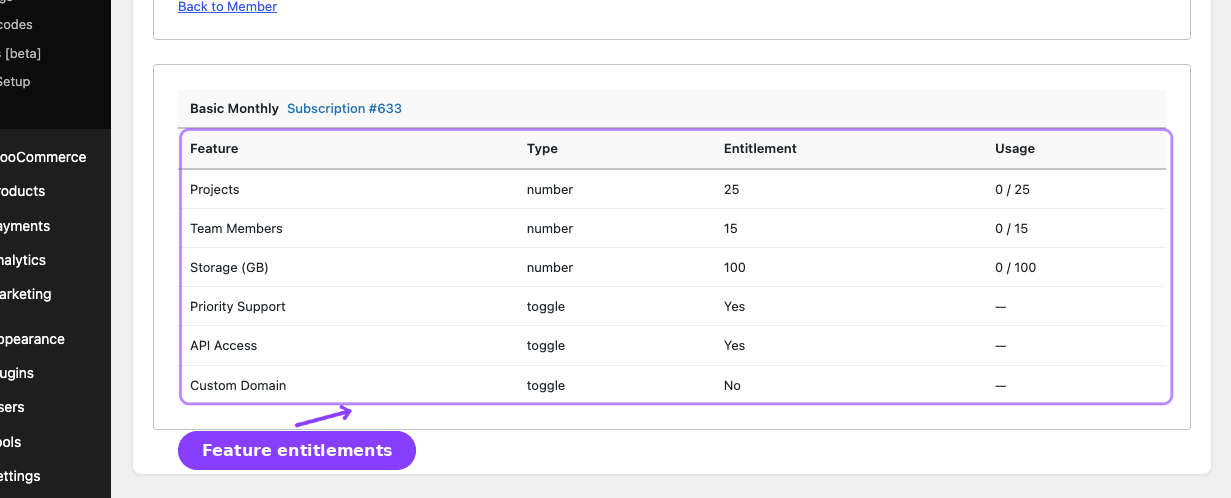Click the Custom Domain type cell toggle
This screenshot has width=1231, height=498.
546,385
